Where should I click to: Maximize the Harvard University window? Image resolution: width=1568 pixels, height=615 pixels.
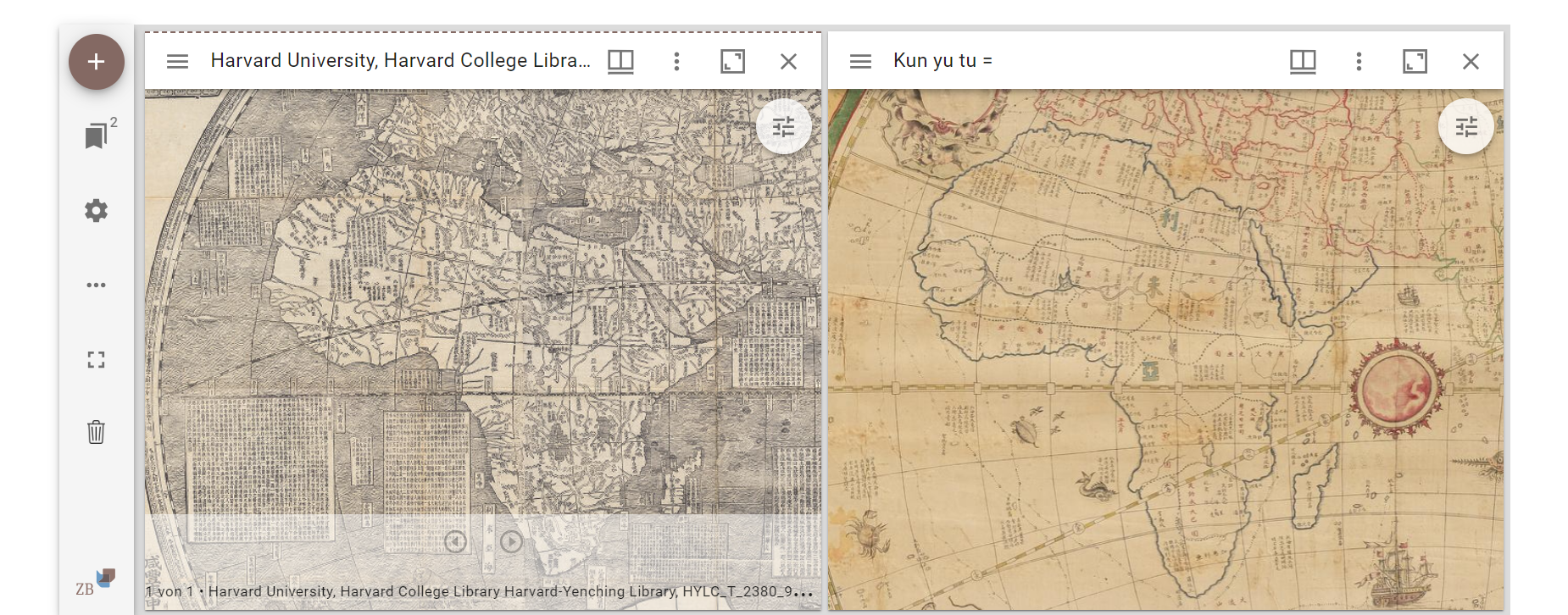[x=732, y=61]
